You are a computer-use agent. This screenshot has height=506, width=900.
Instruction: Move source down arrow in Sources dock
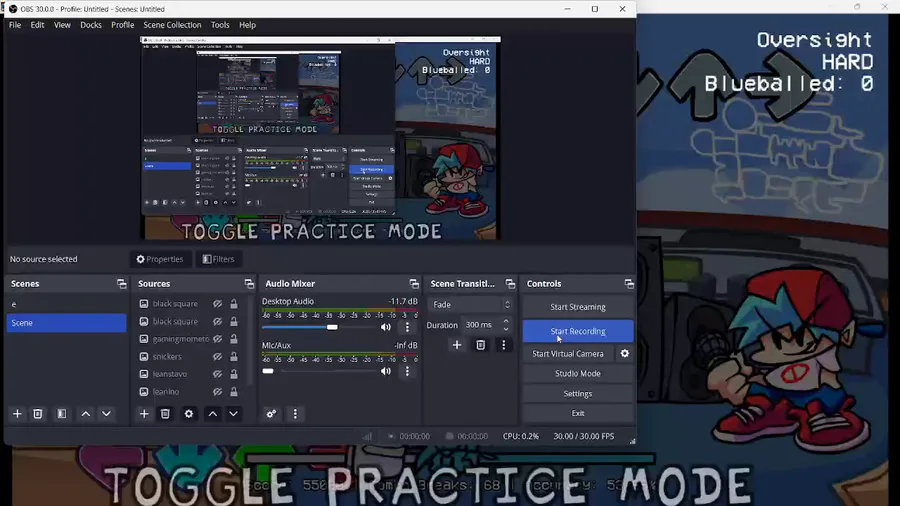[x=234, y=414]
